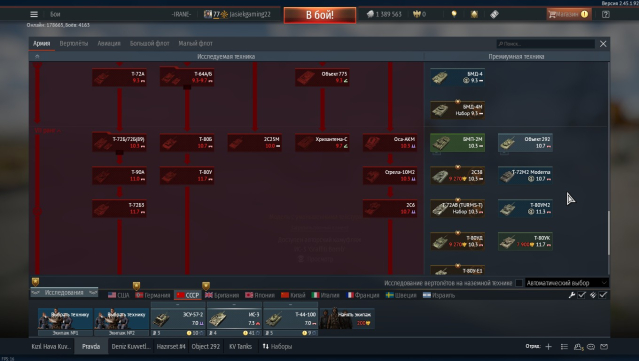
Task: Click the Поиск search field
Action: (546, 44)
